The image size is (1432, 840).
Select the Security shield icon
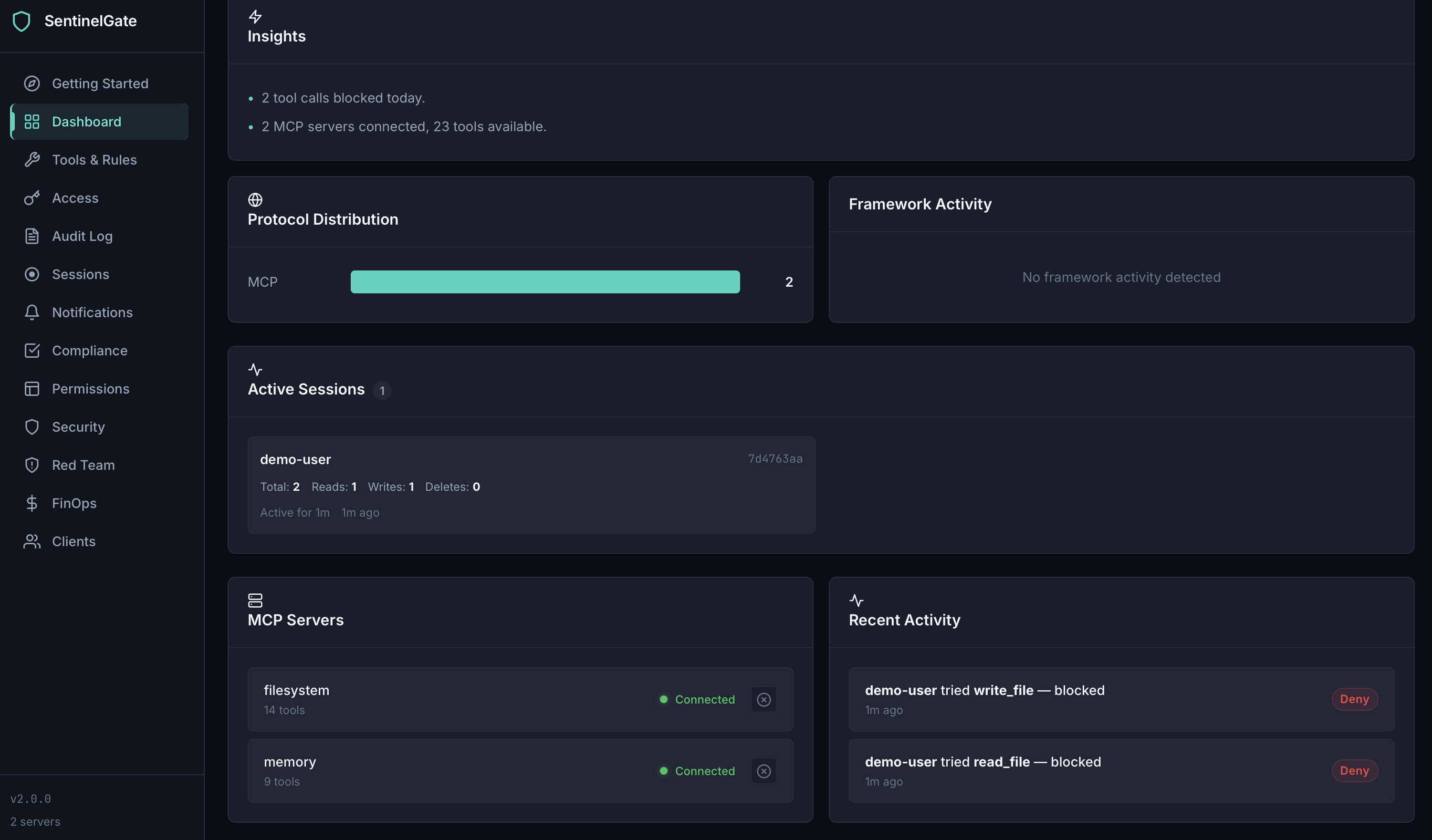[32, 426]
